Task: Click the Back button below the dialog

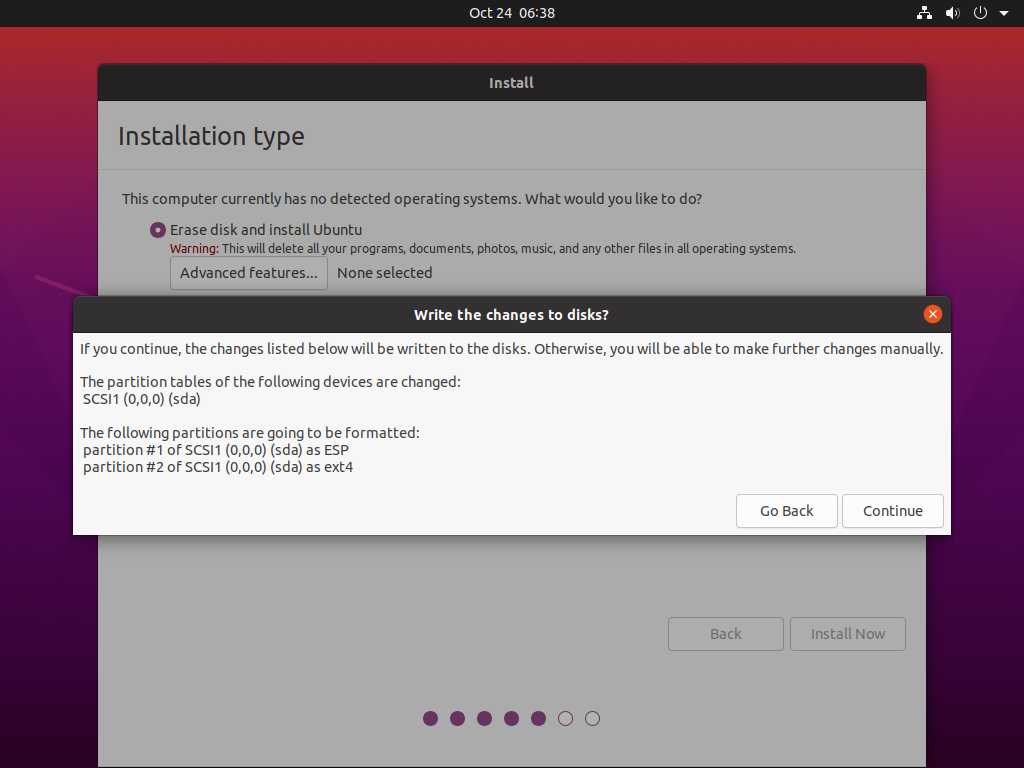Action: click(725, 634)
